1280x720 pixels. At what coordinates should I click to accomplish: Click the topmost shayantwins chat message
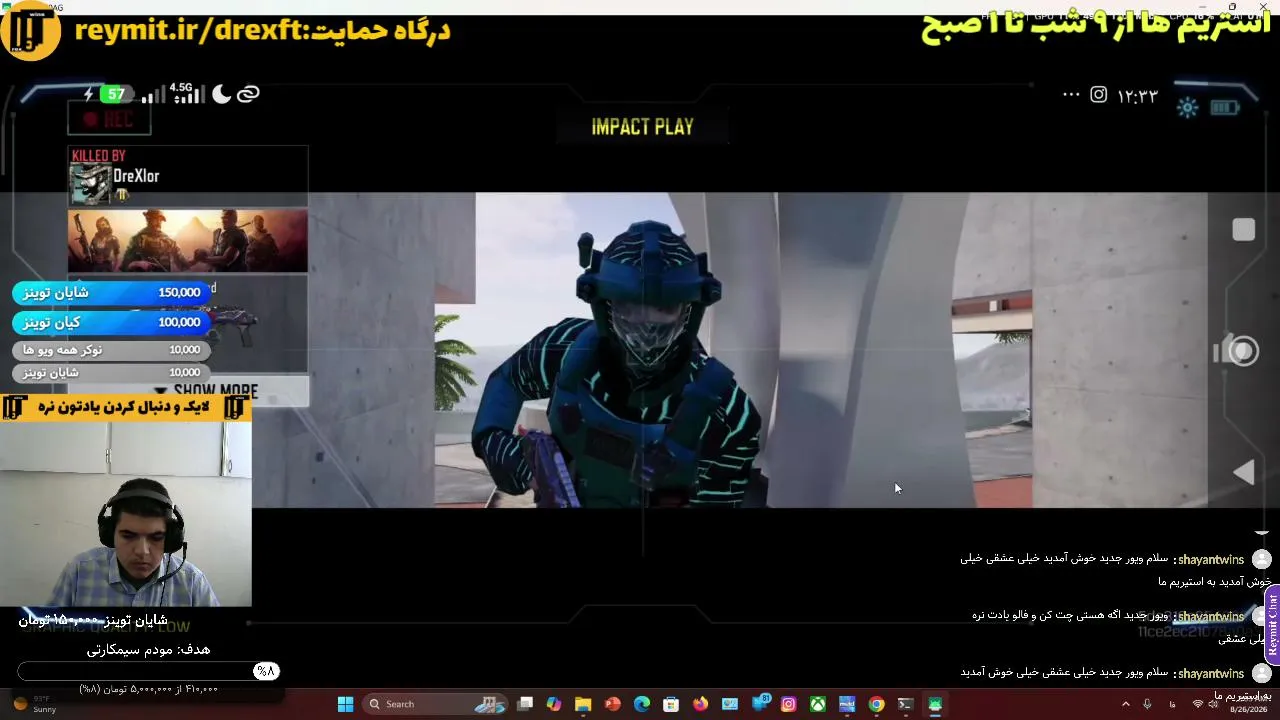pyautogui.click(x=1115, y=569)
